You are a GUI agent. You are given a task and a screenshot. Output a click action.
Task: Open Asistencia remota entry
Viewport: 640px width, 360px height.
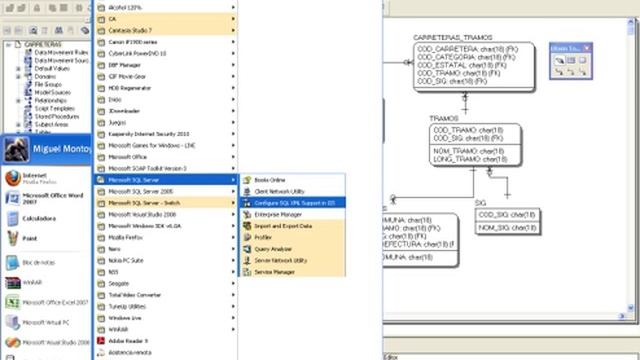coord(166,352)
